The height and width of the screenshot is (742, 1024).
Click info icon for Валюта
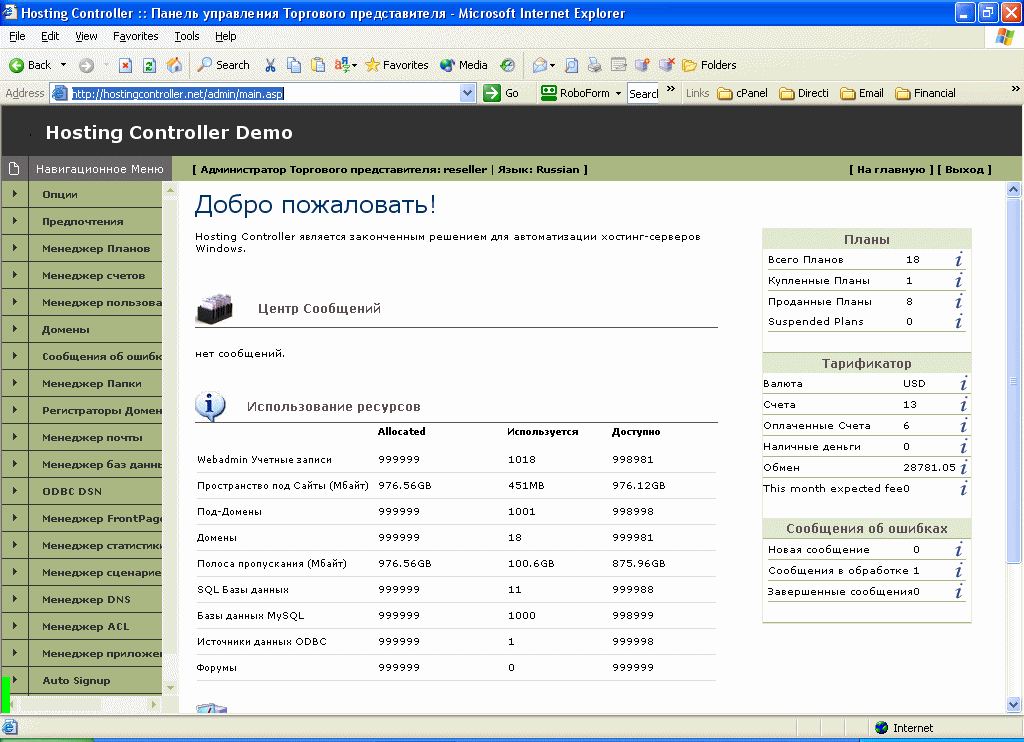tap(963, 383)
